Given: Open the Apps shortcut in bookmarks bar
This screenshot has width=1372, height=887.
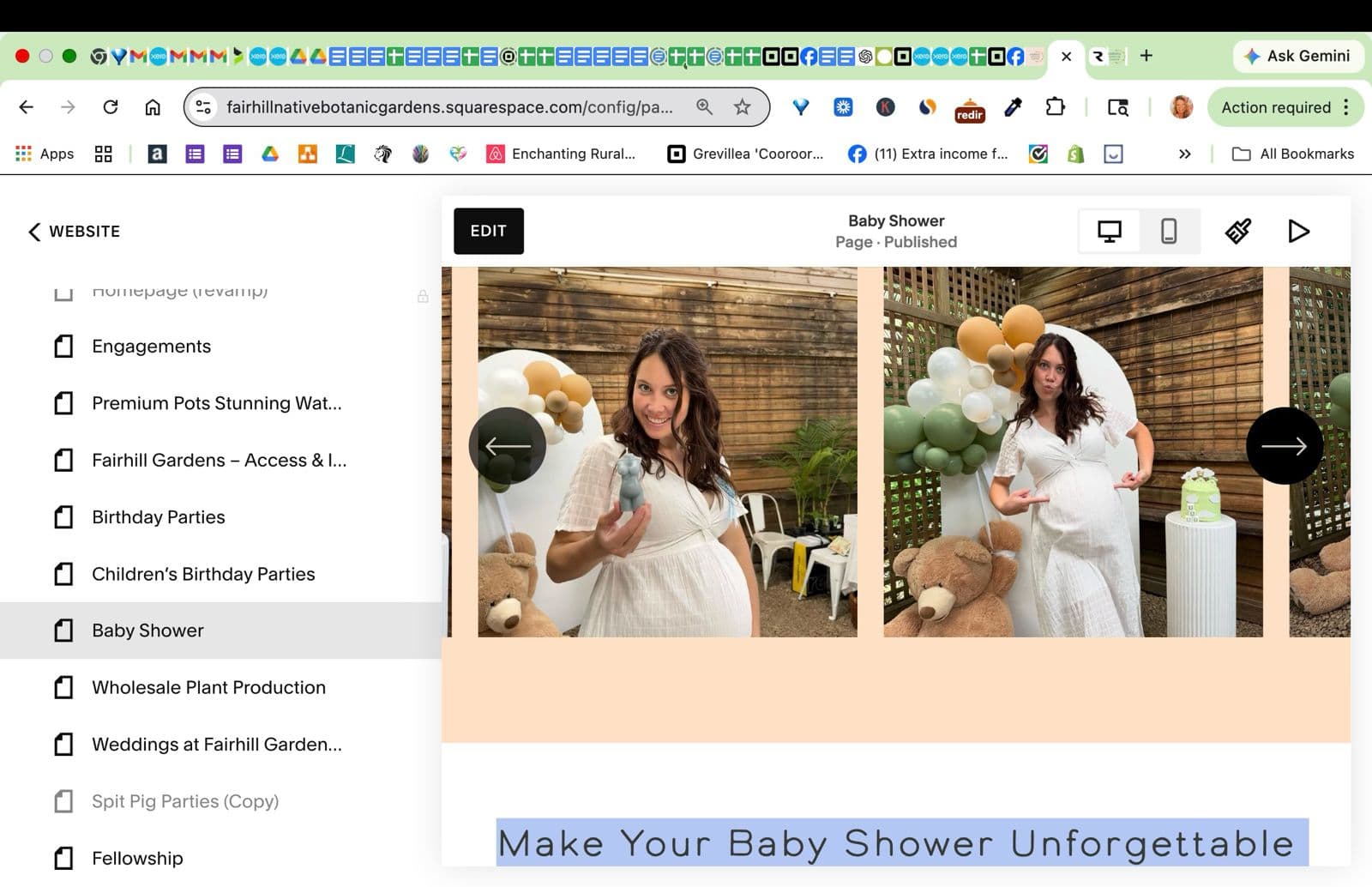Looking at the screenshot, I should coord(45,154).
